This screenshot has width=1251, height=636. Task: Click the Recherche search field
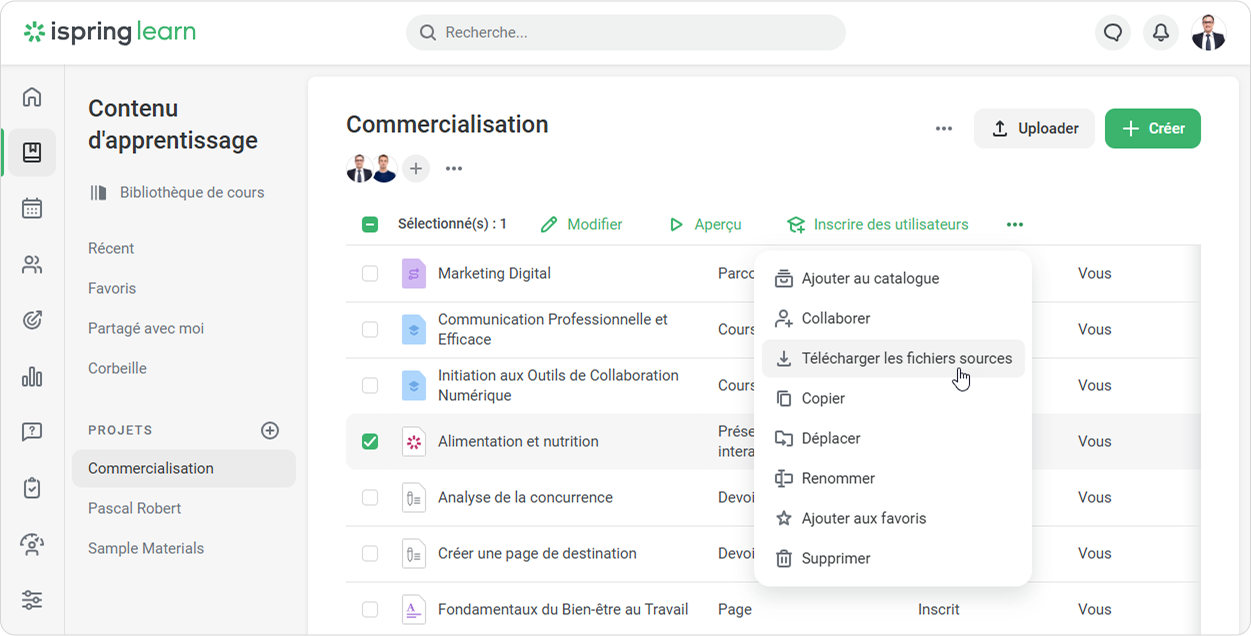point(625,33)
